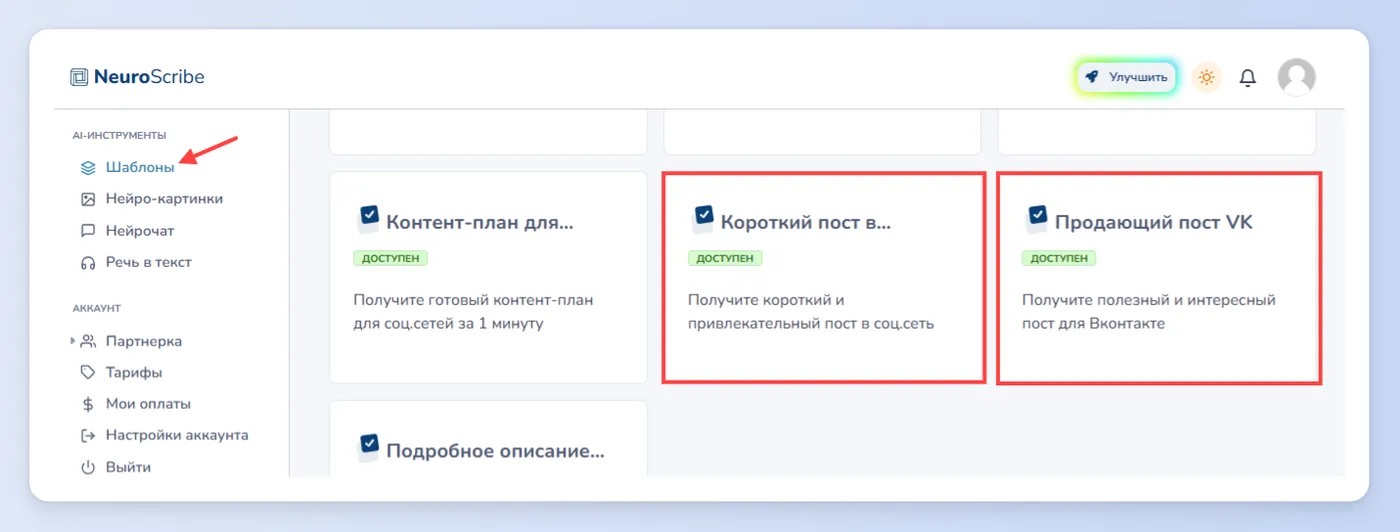Image resolution: width=1400 pixels, height=532 pixels.
Task: Open Нейро-картинки in the sidebar
Action: tap(164, 199)
